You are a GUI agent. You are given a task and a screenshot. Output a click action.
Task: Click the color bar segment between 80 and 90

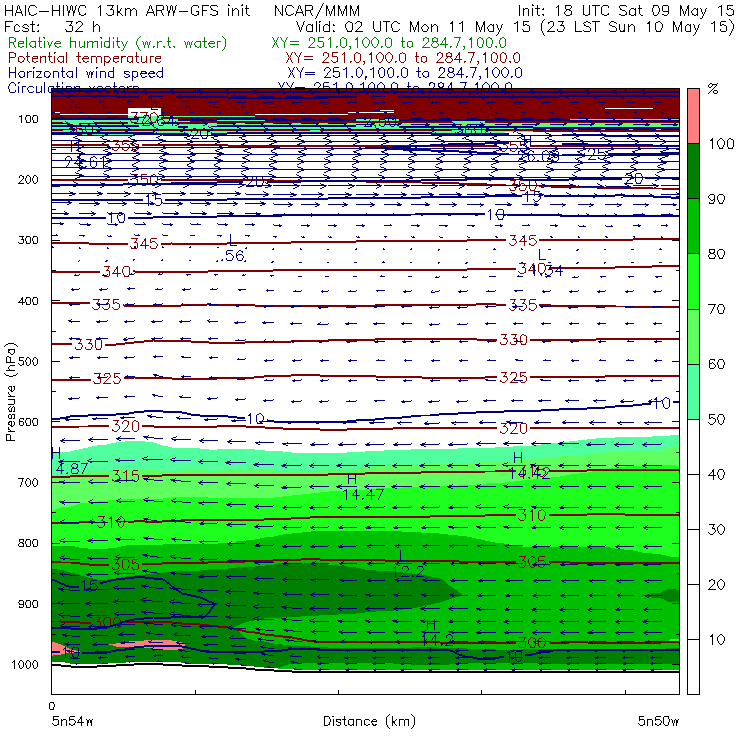693,226
